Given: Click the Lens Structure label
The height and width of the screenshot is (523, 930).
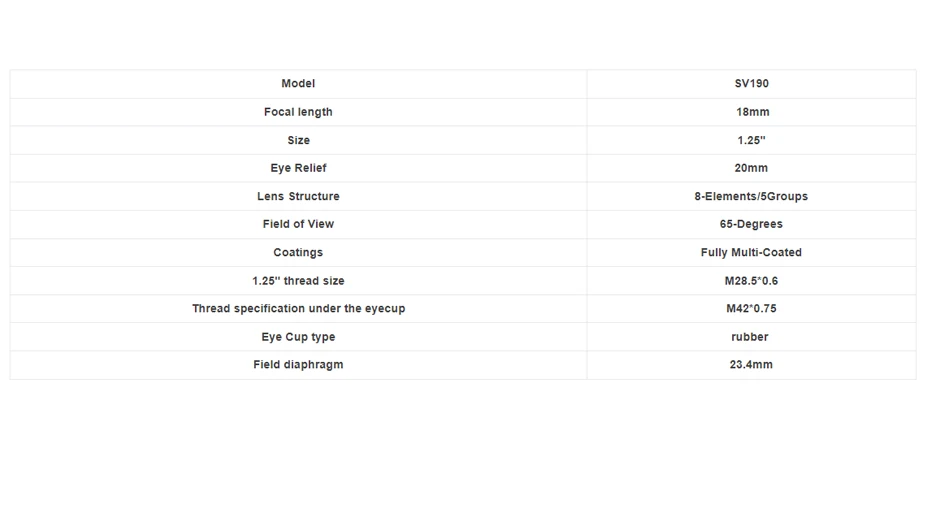Looking at the screenshot, I should click(x=298, y=196).
